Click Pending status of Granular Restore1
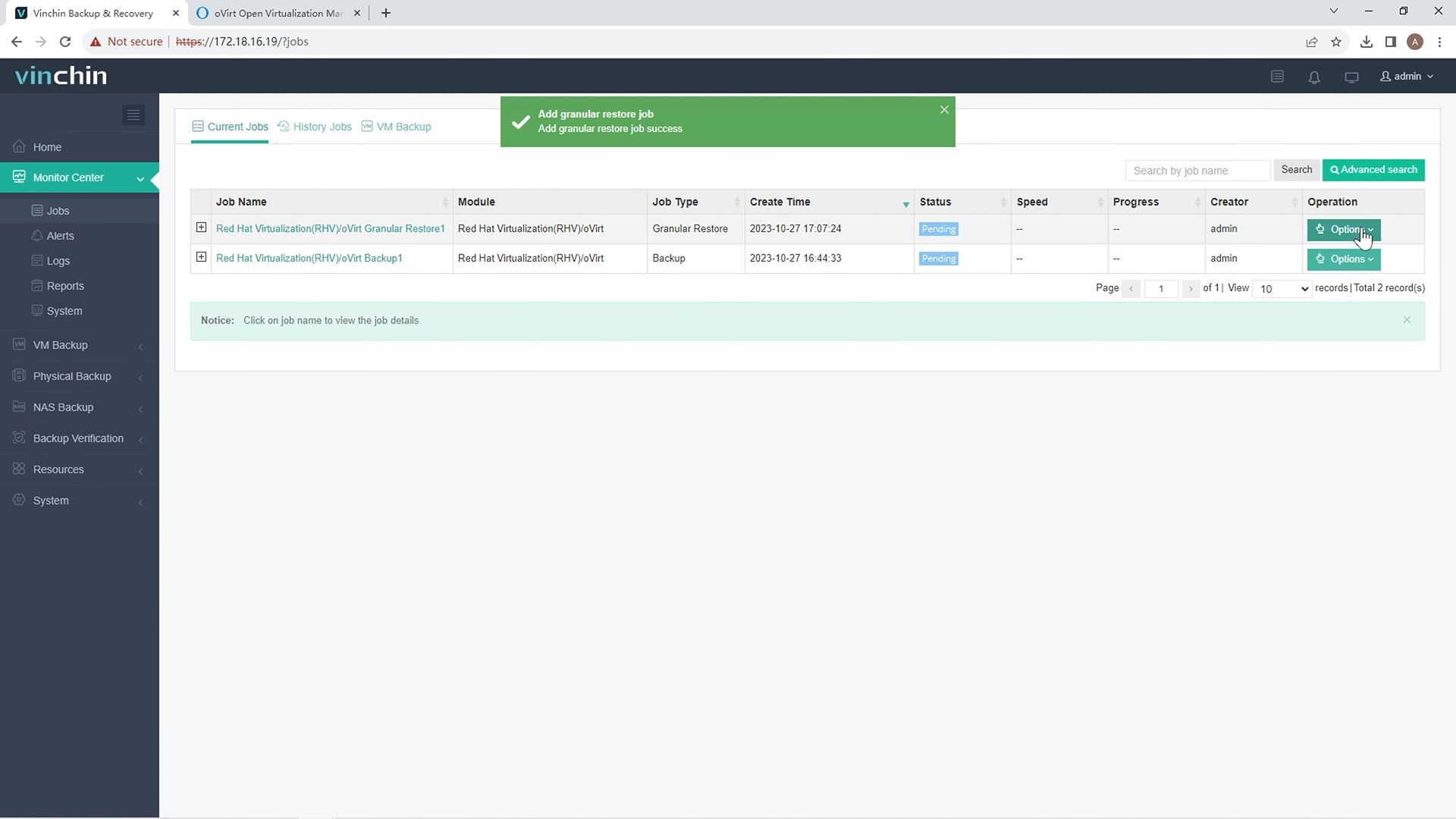1456x819 pixels. point(938,229)
